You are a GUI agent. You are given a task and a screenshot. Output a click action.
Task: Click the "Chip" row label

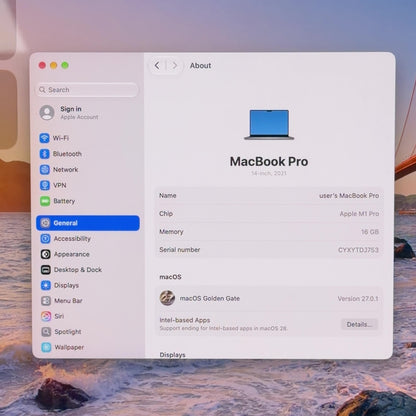(166, 214)
